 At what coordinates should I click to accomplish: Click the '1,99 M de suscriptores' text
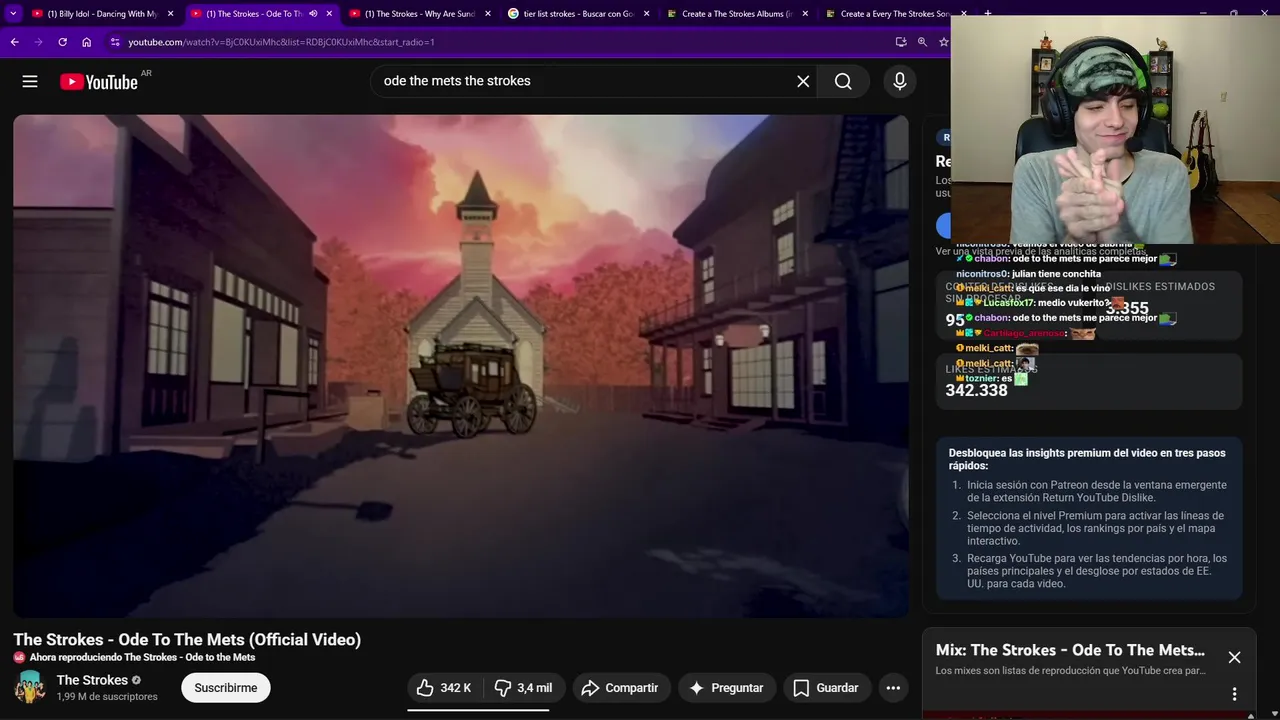[107, 697]
